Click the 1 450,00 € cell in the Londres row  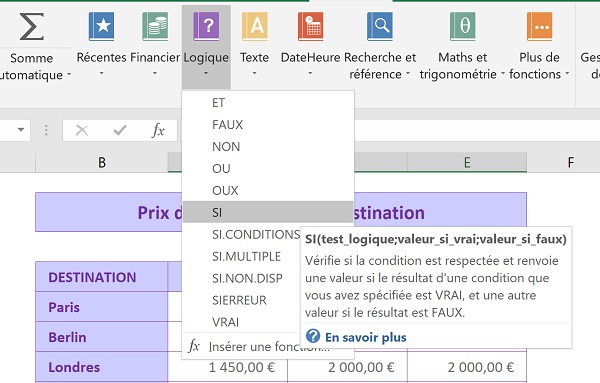(x=228, y=367)
